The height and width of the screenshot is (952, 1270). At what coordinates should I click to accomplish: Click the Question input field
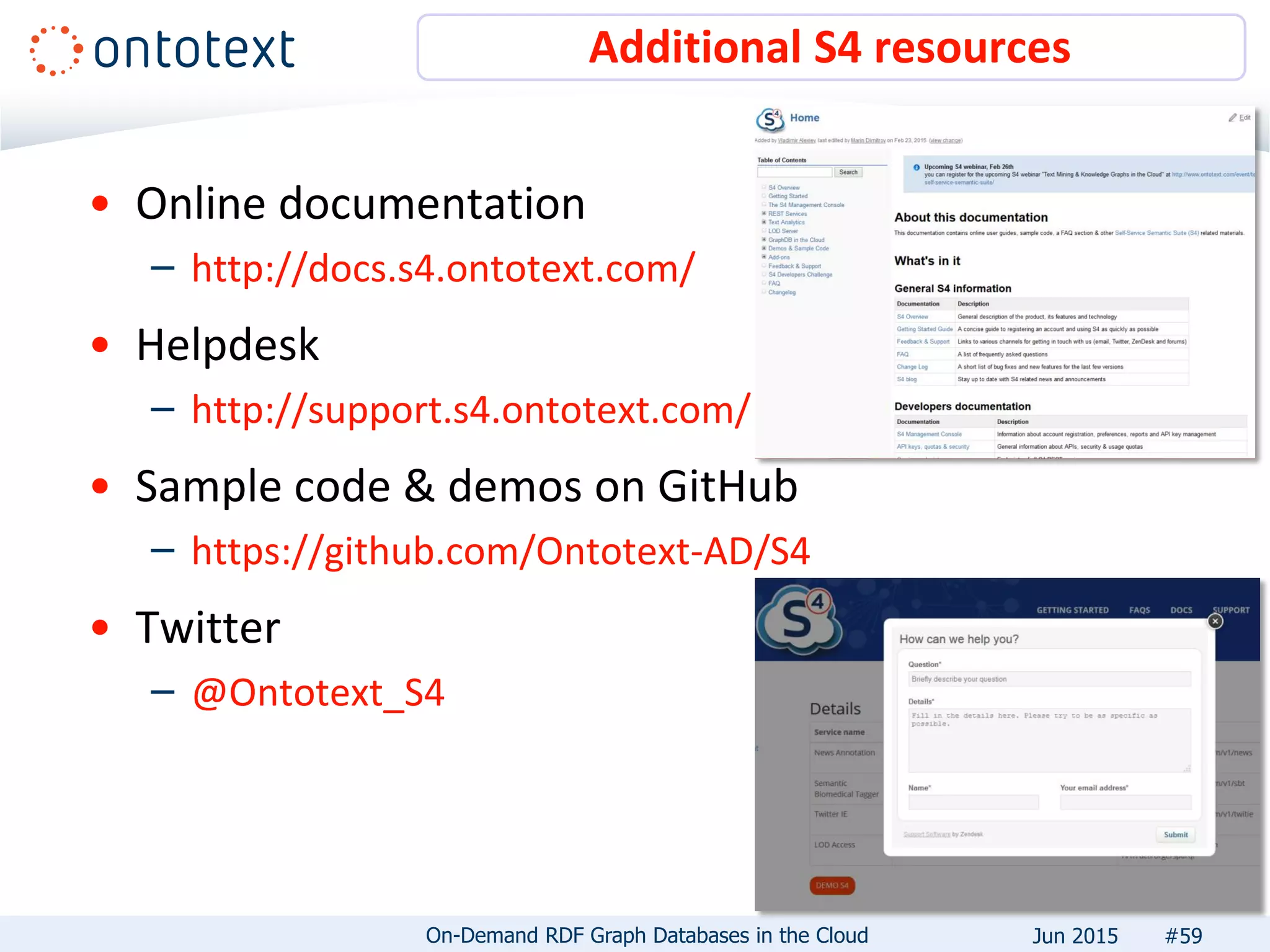pos(1049,679)
